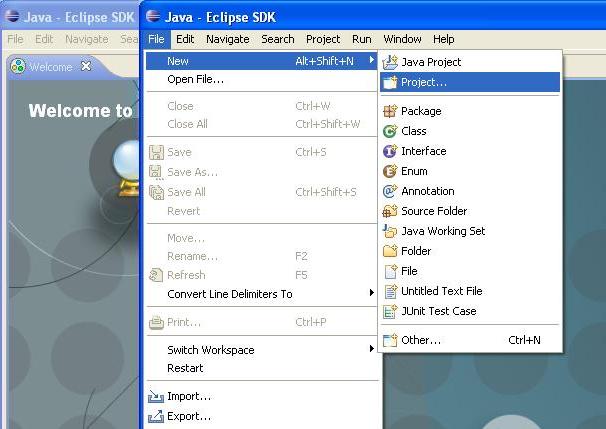Image resolution: width=606 pixels, height=429 pixels.
Task: Open the Edit menu
Action: click(185, 39)
